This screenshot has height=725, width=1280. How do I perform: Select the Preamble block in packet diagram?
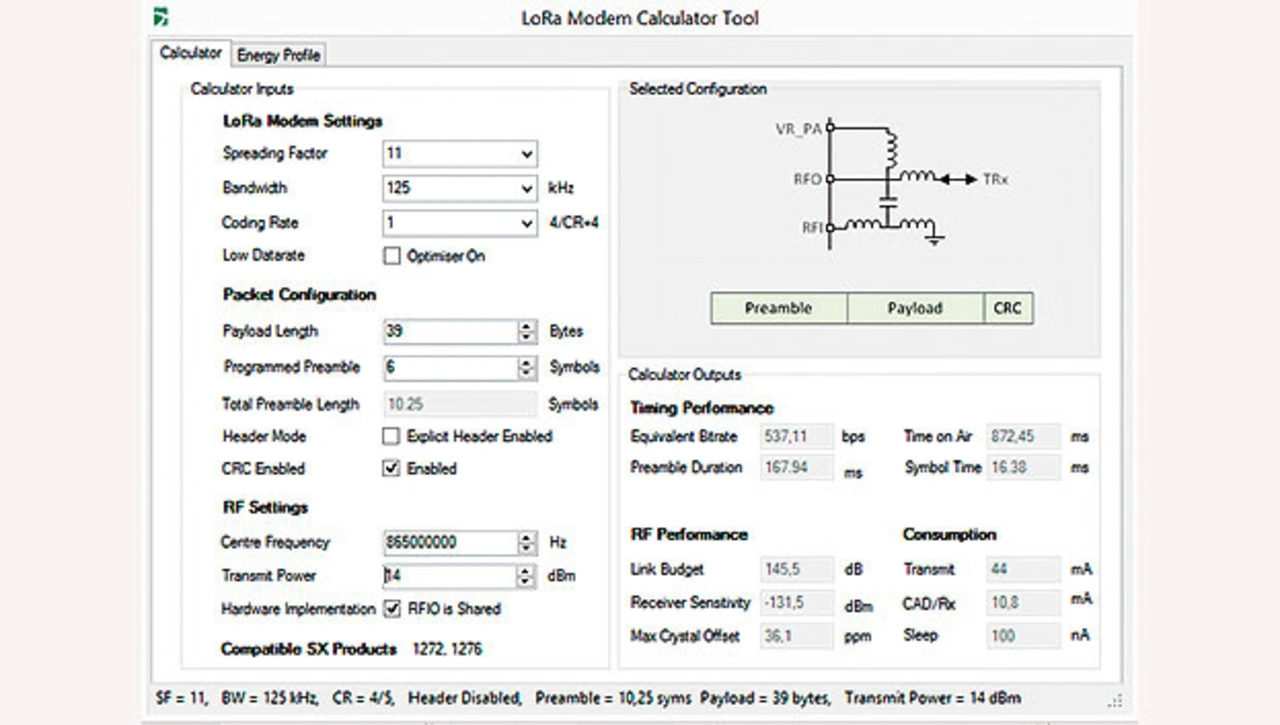tap(779, 308)
